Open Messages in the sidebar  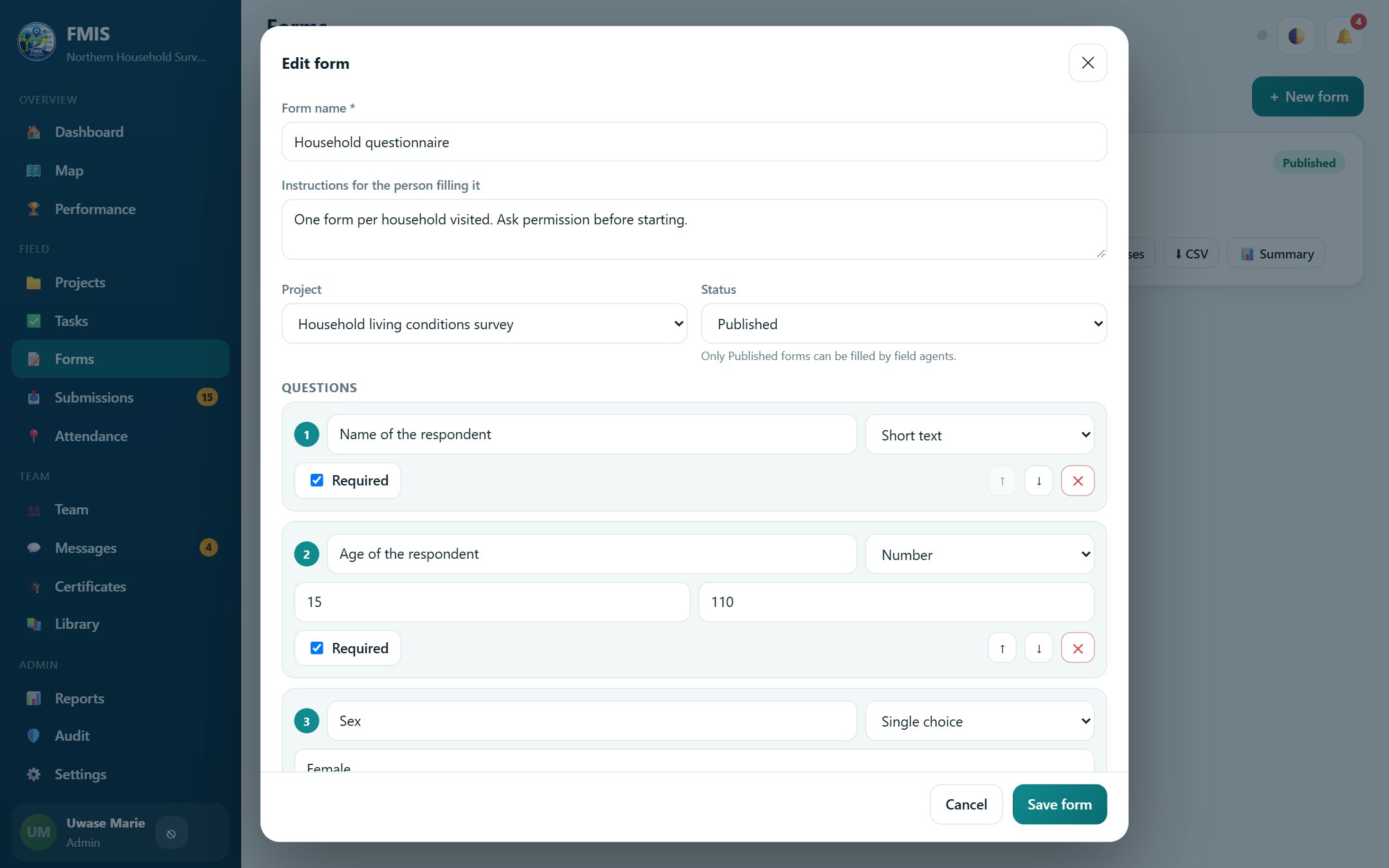point(120,548)
